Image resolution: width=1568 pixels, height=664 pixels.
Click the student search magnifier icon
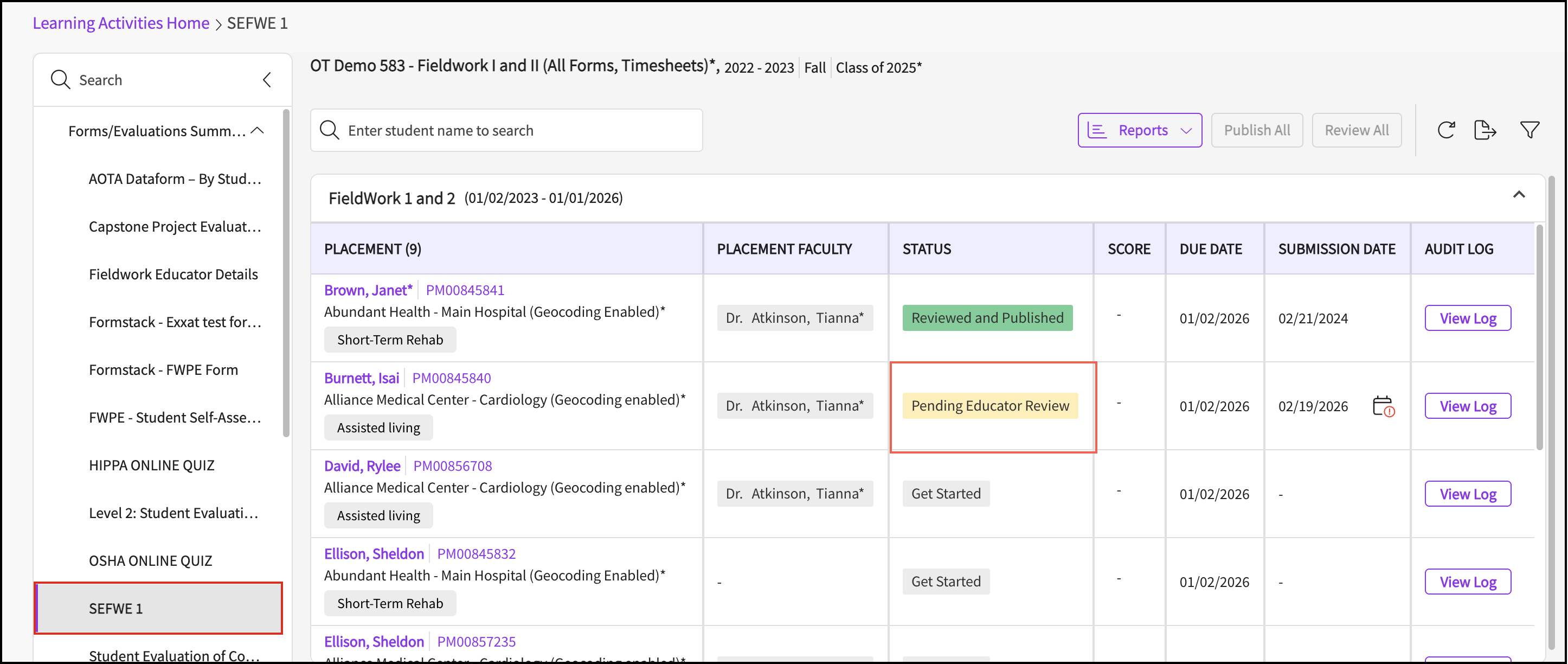329,130
